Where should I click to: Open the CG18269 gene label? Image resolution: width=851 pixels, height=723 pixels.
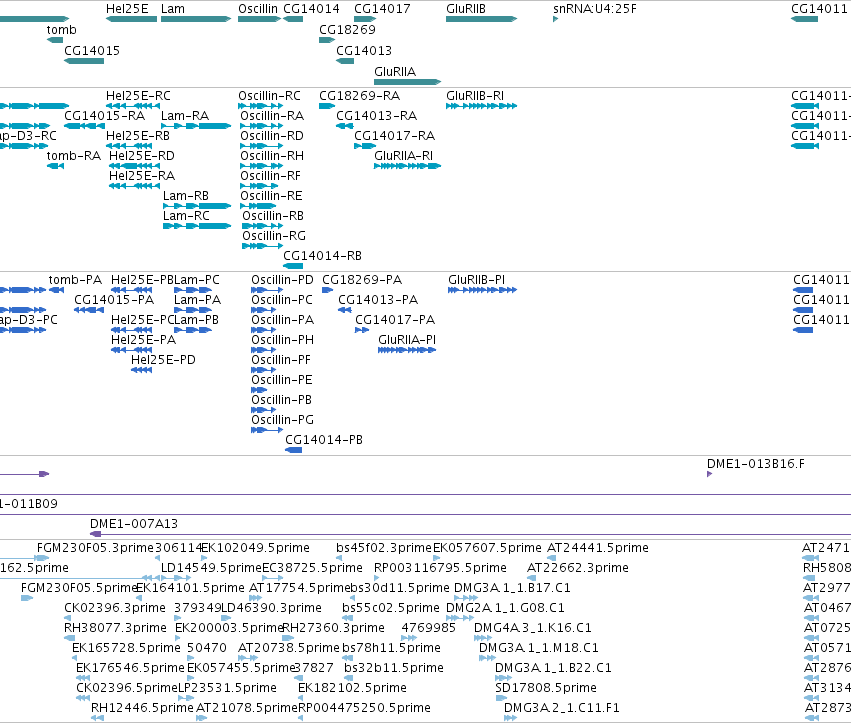click(347, 29)
